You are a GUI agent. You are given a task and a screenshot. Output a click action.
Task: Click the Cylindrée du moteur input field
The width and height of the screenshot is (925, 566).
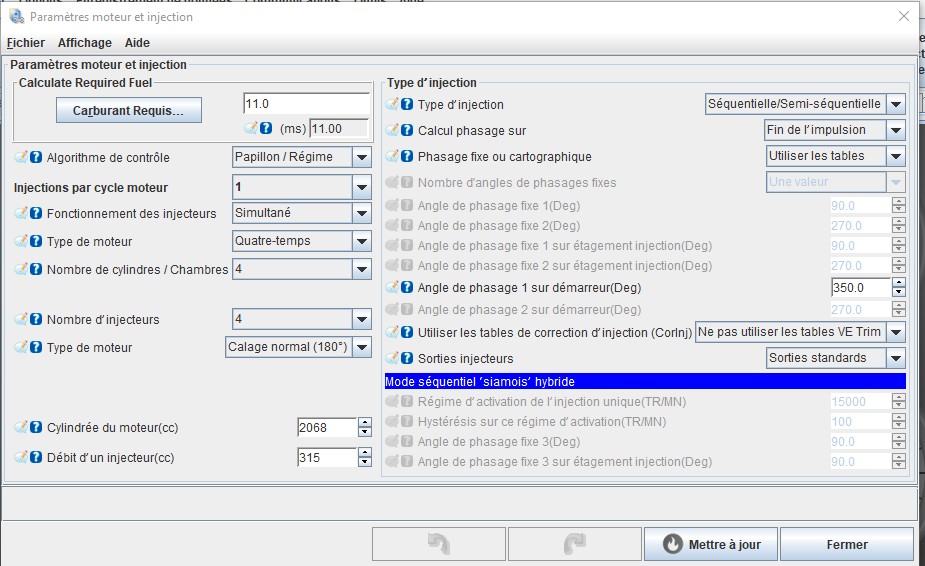pyautogui.click(x=326, y=428)
